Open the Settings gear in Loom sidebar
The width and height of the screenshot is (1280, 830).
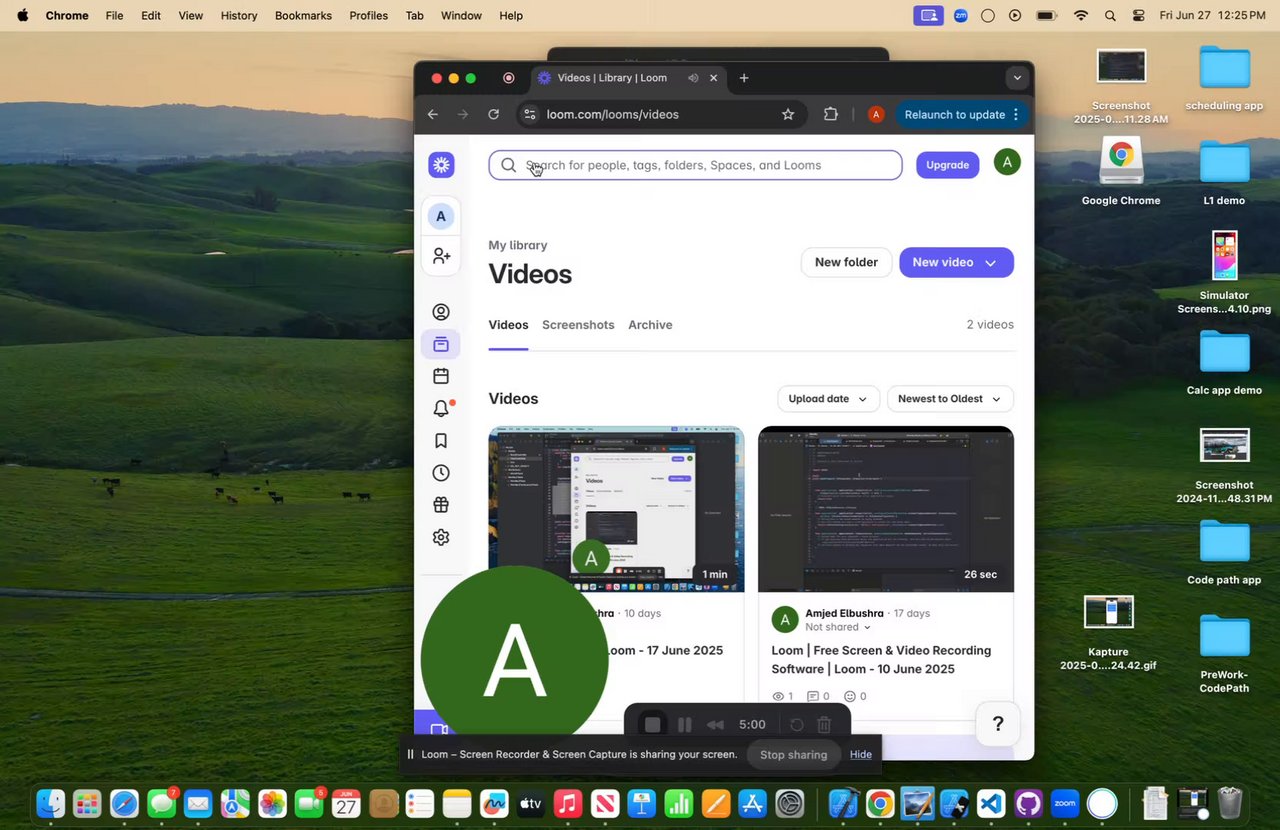[x=441, y=537]
